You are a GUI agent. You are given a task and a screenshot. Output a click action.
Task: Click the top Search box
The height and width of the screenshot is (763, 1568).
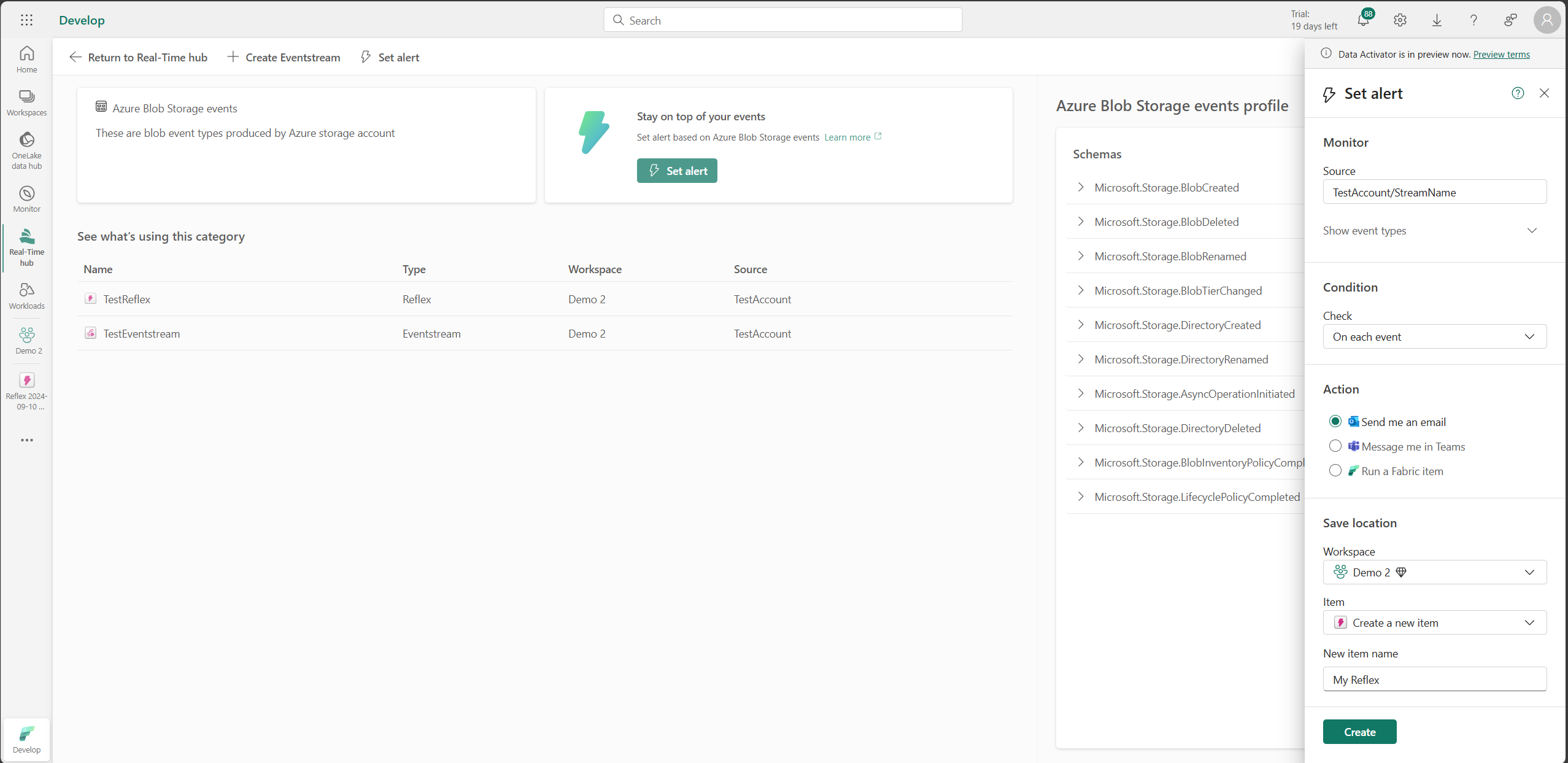(782, 20)
